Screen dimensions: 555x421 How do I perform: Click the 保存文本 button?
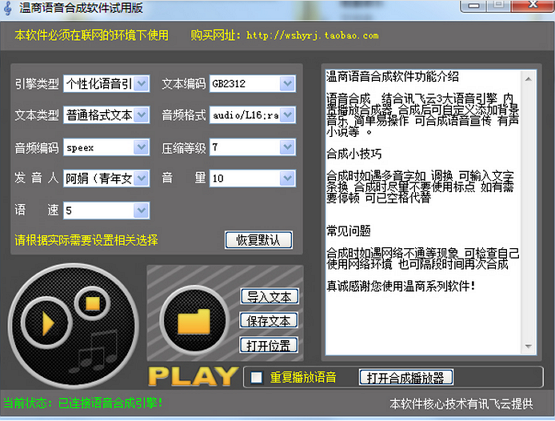pyautogui.click(x=268, y=320)
